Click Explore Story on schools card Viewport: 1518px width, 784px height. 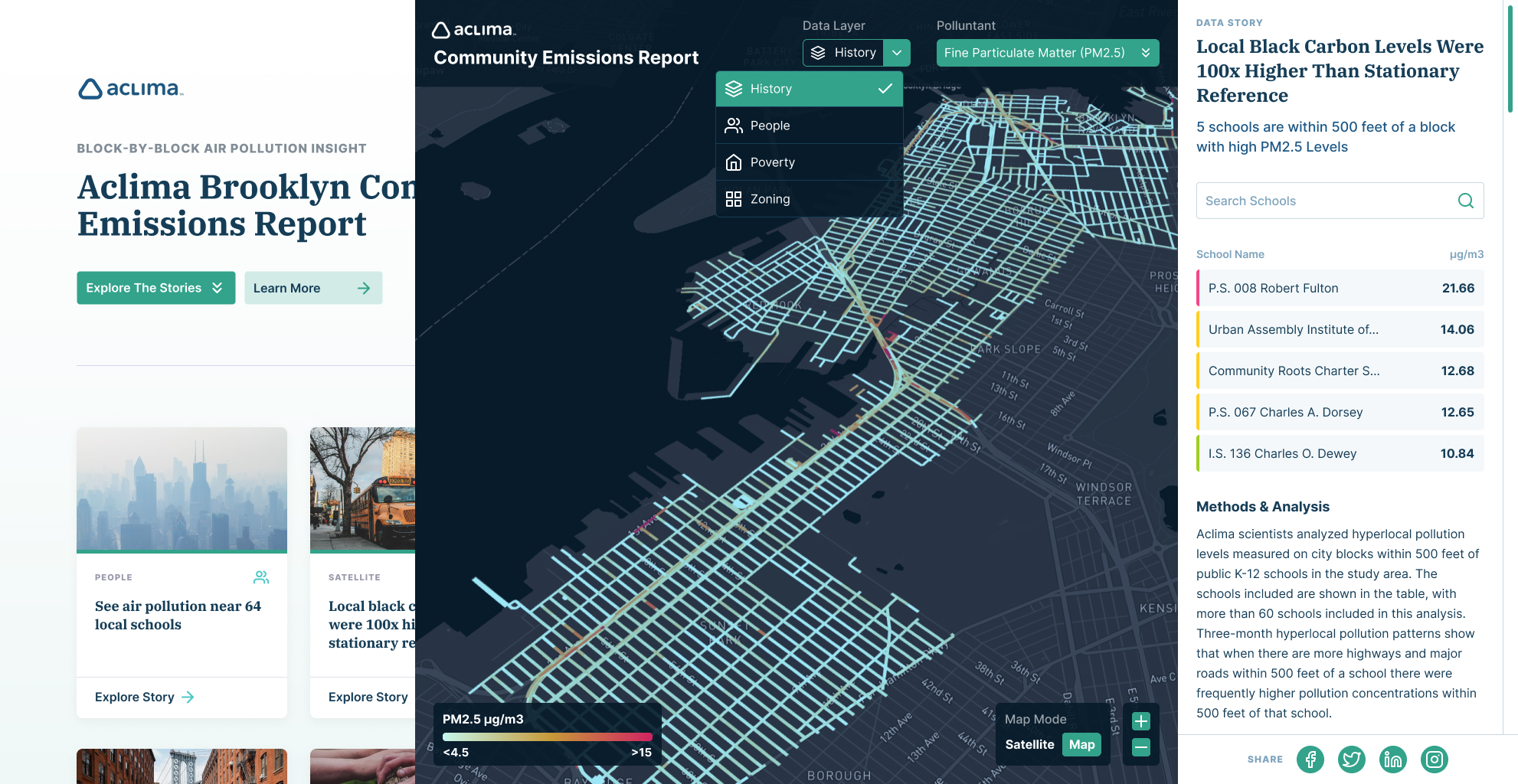coord(144,697)
